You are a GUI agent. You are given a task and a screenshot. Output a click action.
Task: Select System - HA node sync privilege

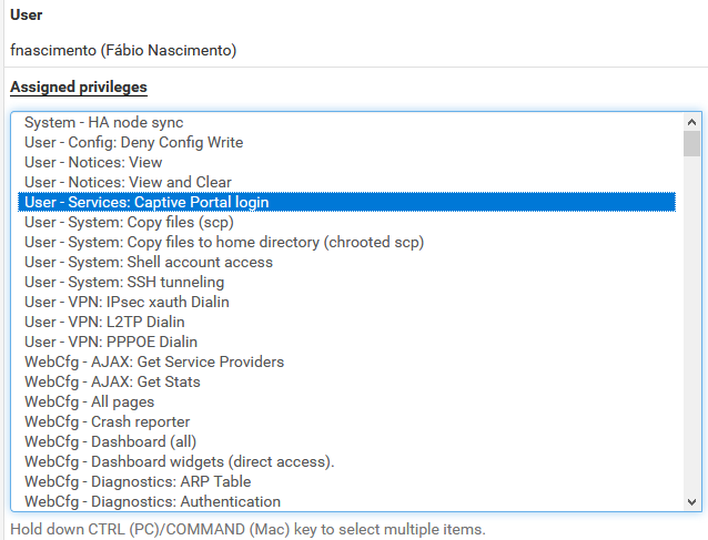[x=347, y=122]
